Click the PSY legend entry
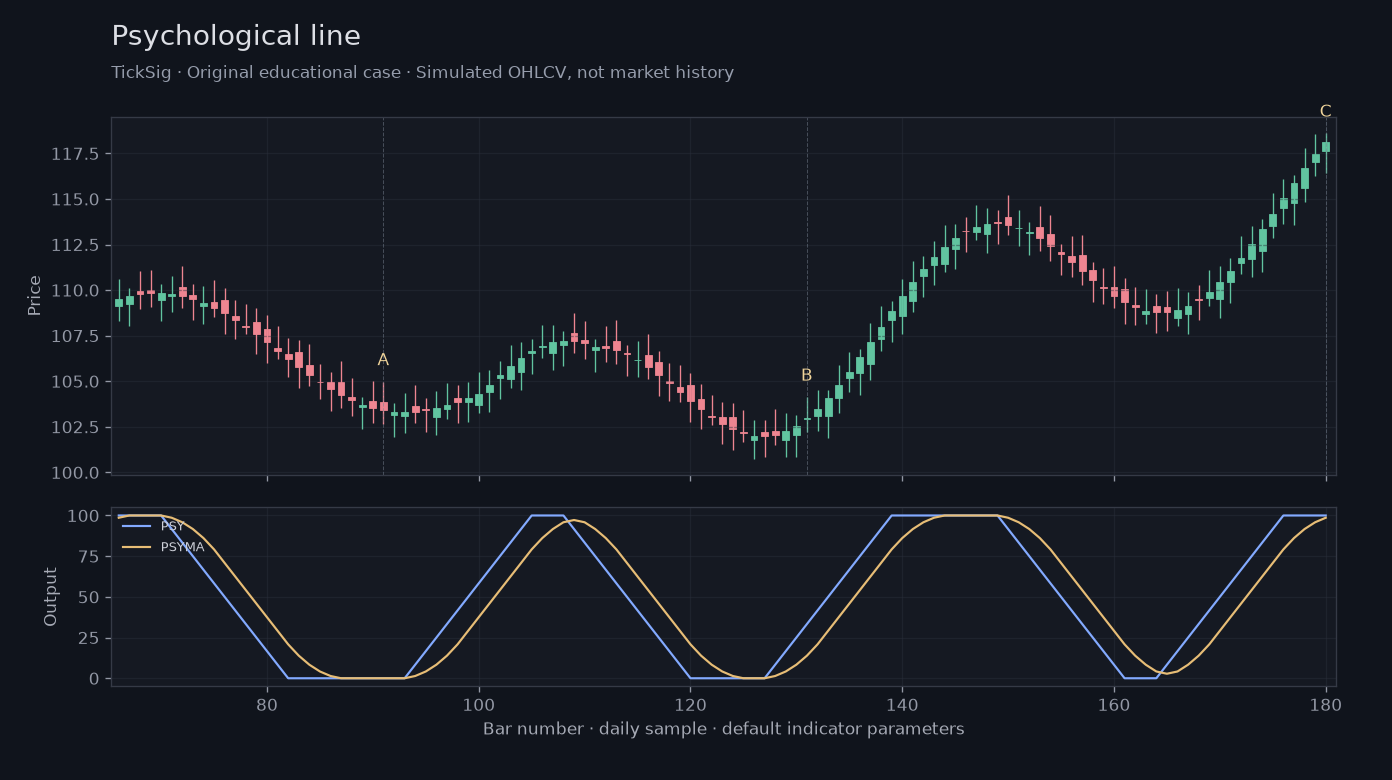Screen dimensions: 1392x780 pyautogui.click(x=152, y=526)
